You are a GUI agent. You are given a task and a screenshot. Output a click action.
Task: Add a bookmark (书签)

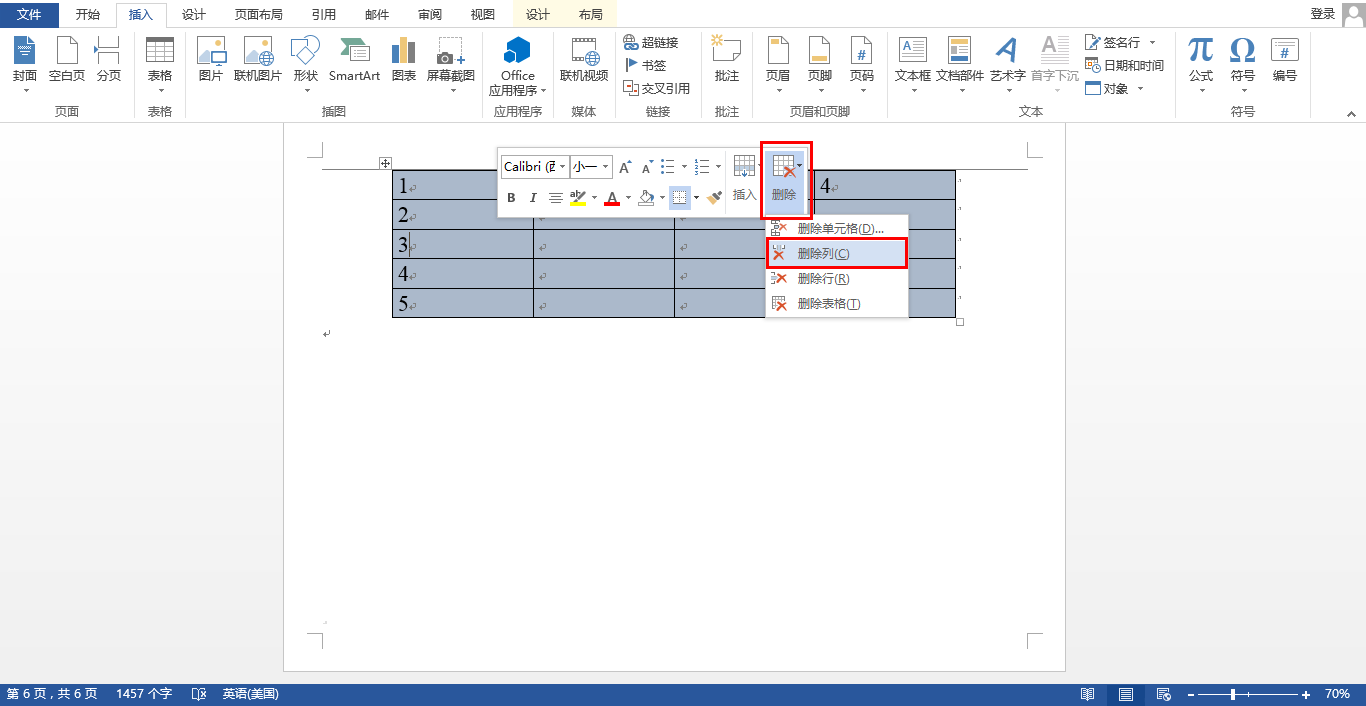click(x=645, y=65)
